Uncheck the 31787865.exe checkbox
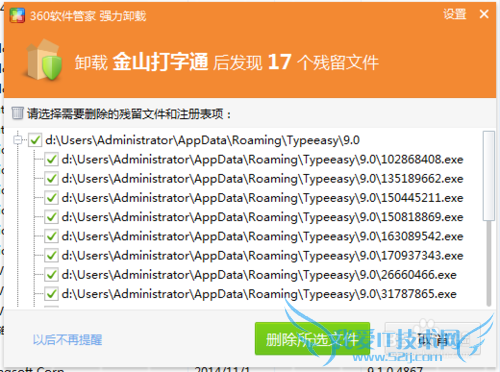This screenshot has height=372, width=500. [x=51, y=294]
